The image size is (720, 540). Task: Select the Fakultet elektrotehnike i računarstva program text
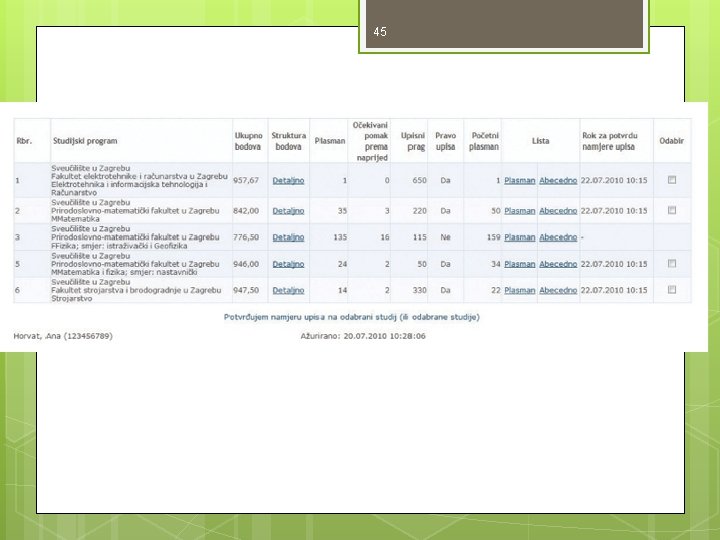139,176
